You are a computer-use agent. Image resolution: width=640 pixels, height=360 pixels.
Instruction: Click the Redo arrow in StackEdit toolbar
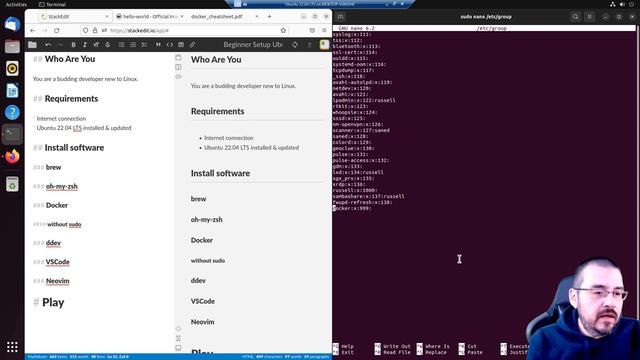click(60, 44)
